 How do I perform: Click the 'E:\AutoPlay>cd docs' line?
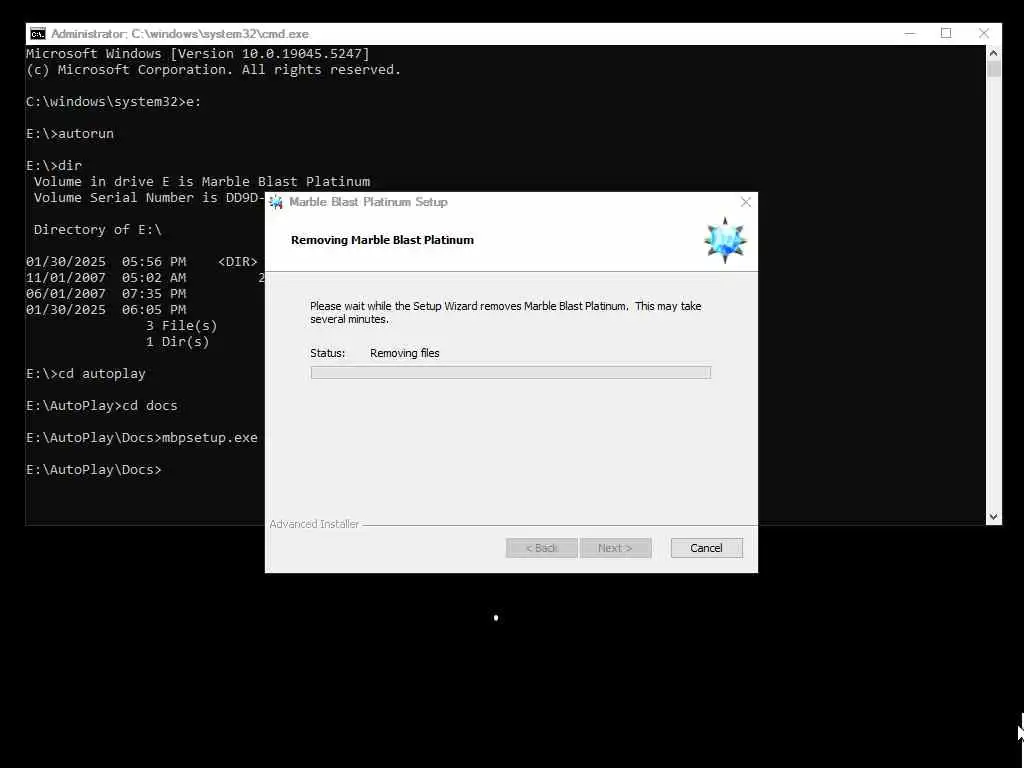click(102, 406)
